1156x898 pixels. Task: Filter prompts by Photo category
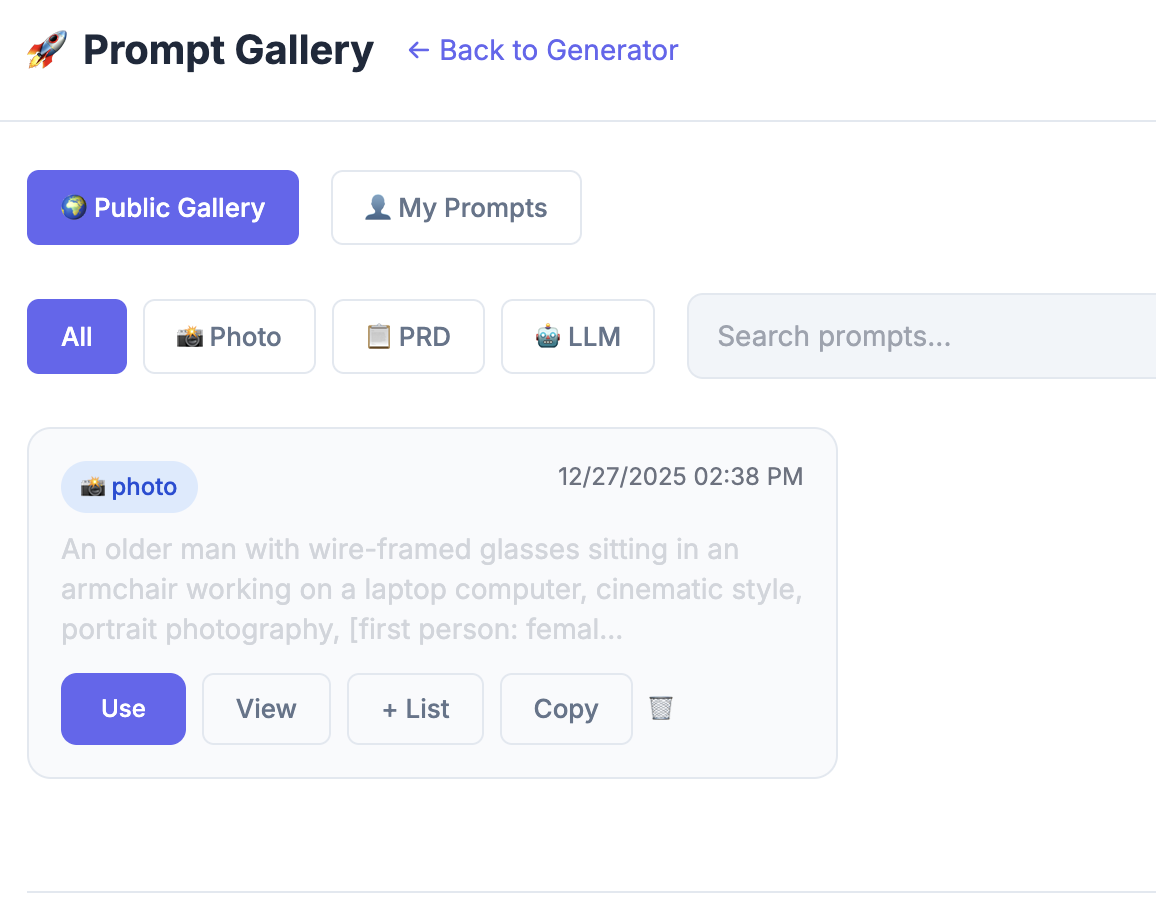tap(229, 336)
